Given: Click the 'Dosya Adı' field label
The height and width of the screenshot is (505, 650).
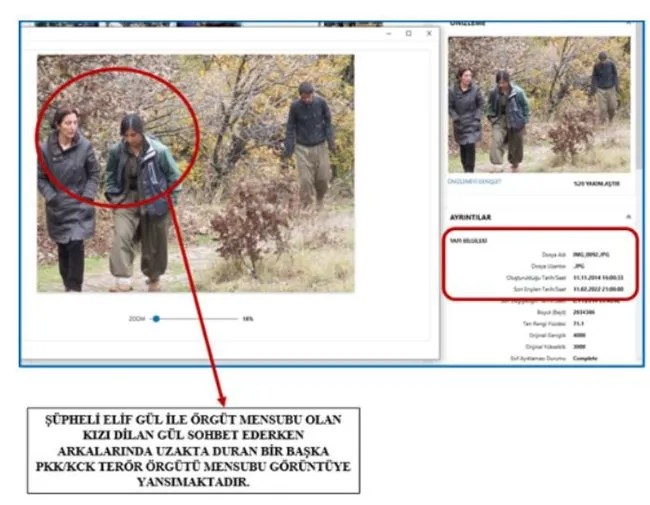Looking at the screenshot, I should click(554, 255).
